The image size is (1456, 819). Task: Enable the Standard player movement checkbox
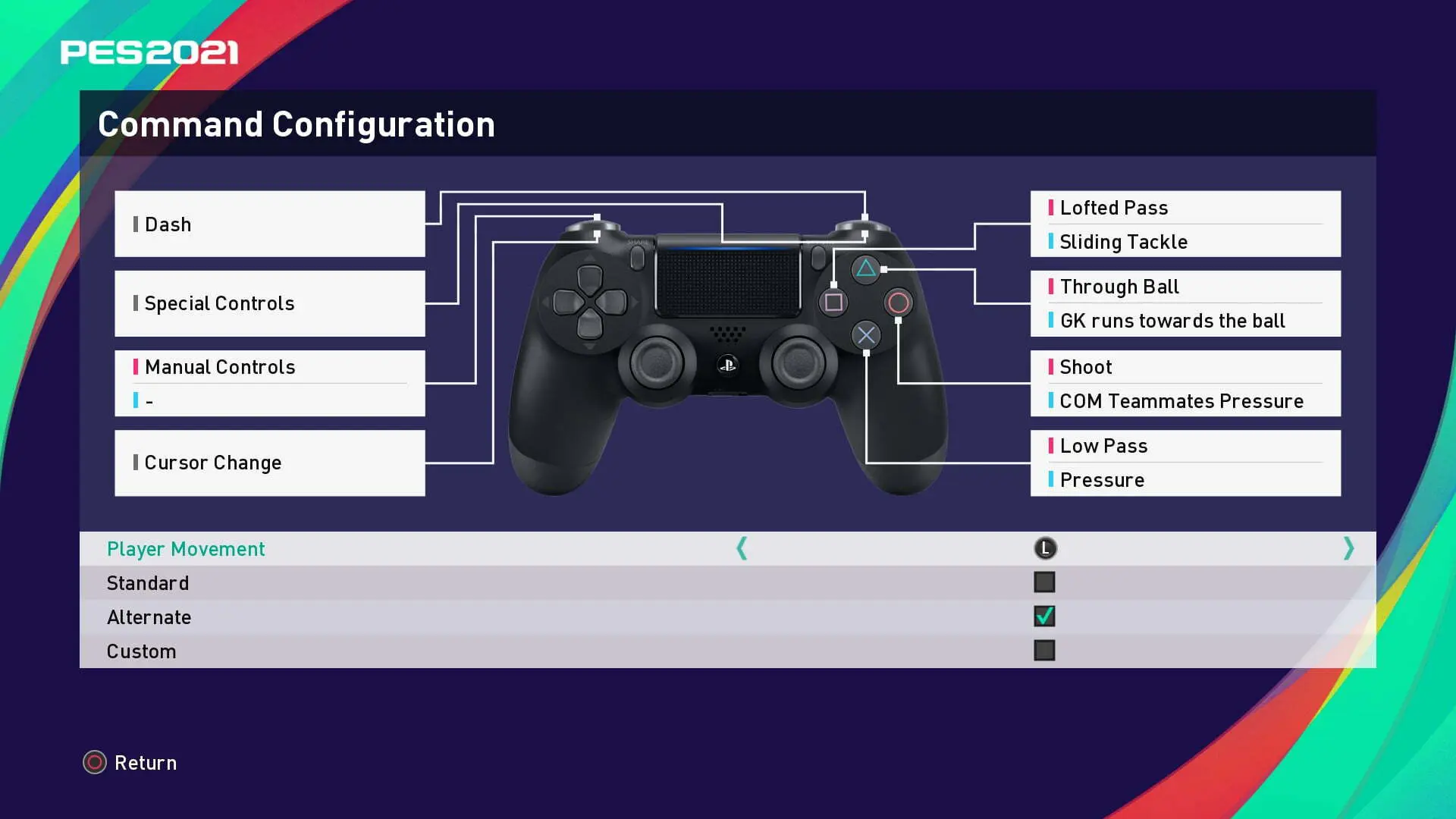[x=1044, y=582]
